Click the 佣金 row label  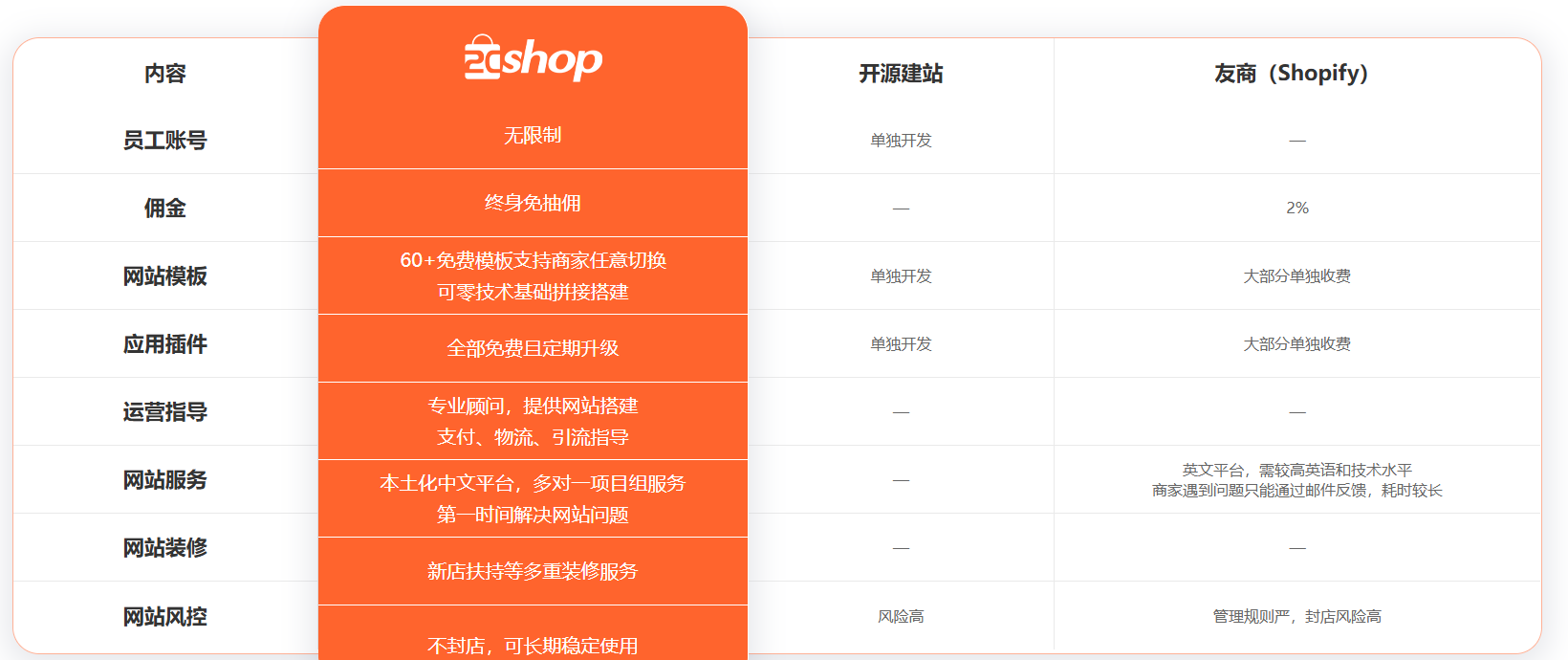pyautogui.click(x=165, y=208)
